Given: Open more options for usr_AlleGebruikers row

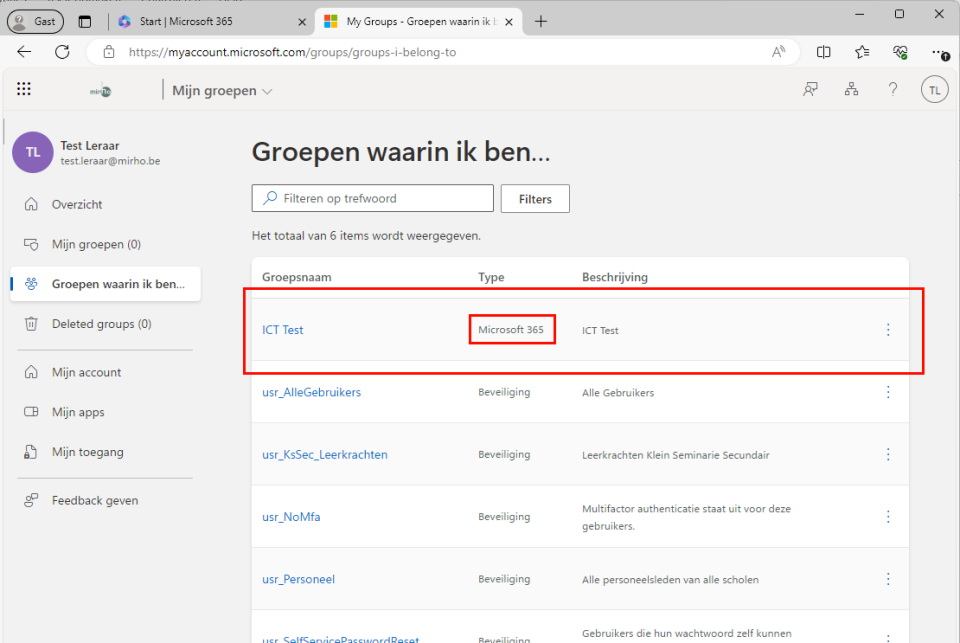Looking at the screenshot, I should tap(888, 392).
